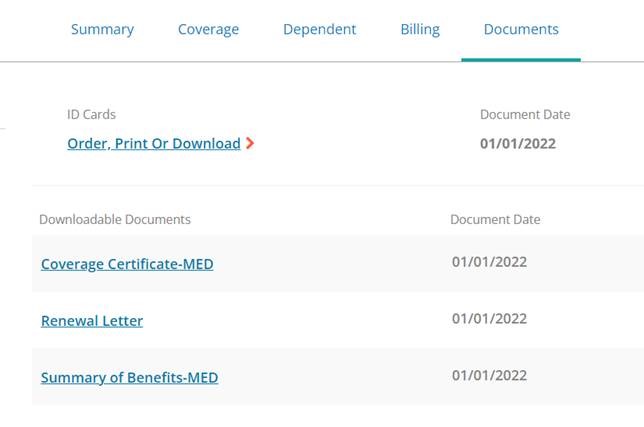The width and height of the screenshot is (644, 427).
Task: Click empty middle area of Renewal Letter row
Action: pos(296,320)
